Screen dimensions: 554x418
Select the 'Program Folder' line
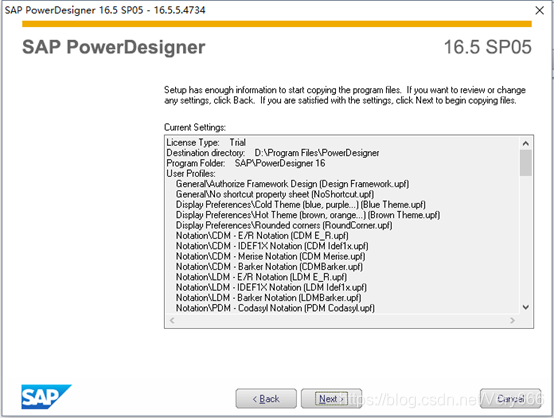click(246, 163)
